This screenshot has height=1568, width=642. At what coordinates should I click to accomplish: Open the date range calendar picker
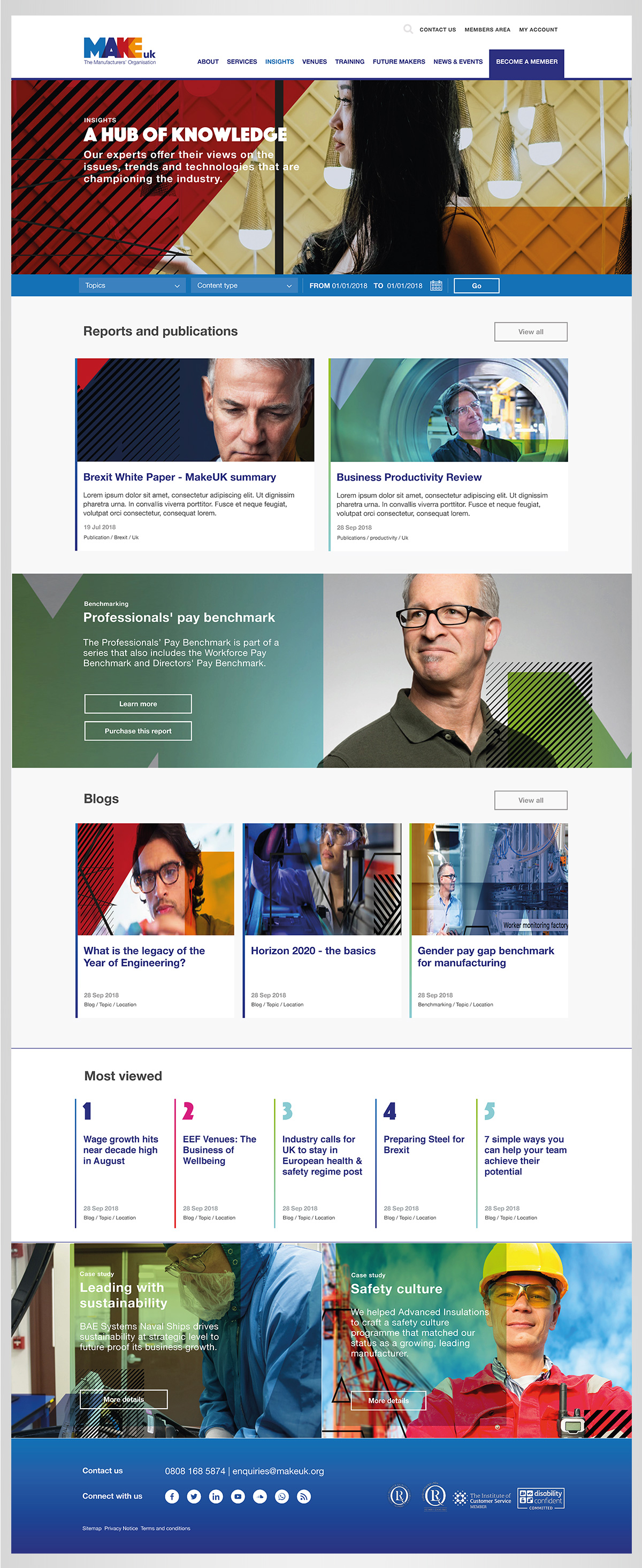[x=435, y=285]
